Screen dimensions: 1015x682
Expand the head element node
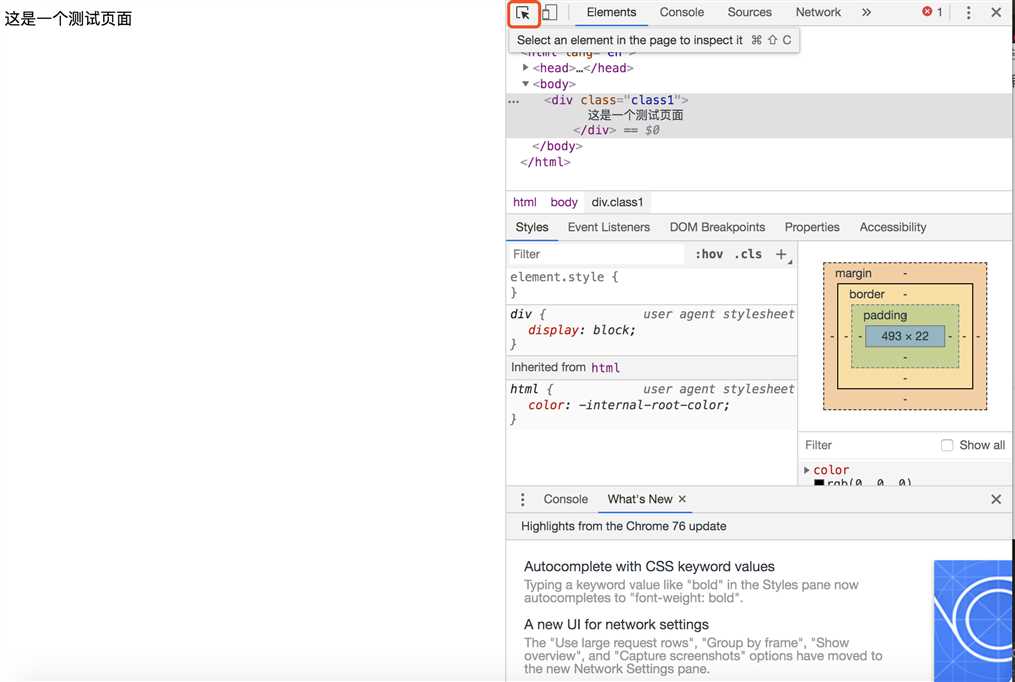tap(526, 67)
